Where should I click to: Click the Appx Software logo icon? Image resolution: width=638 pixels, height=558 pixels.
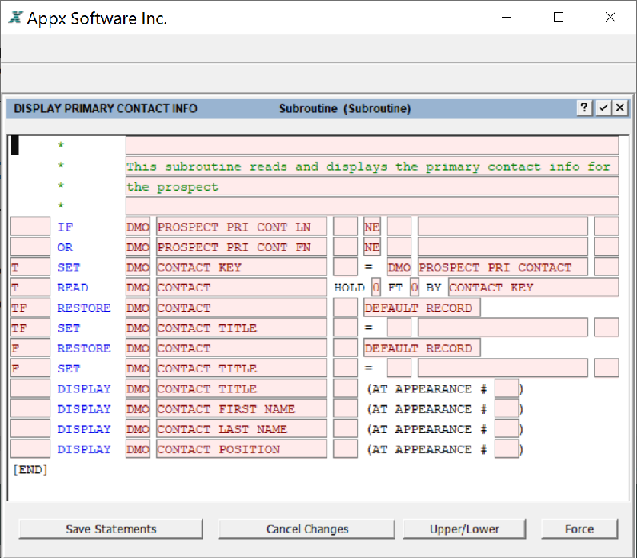click(x=15, y=18)
